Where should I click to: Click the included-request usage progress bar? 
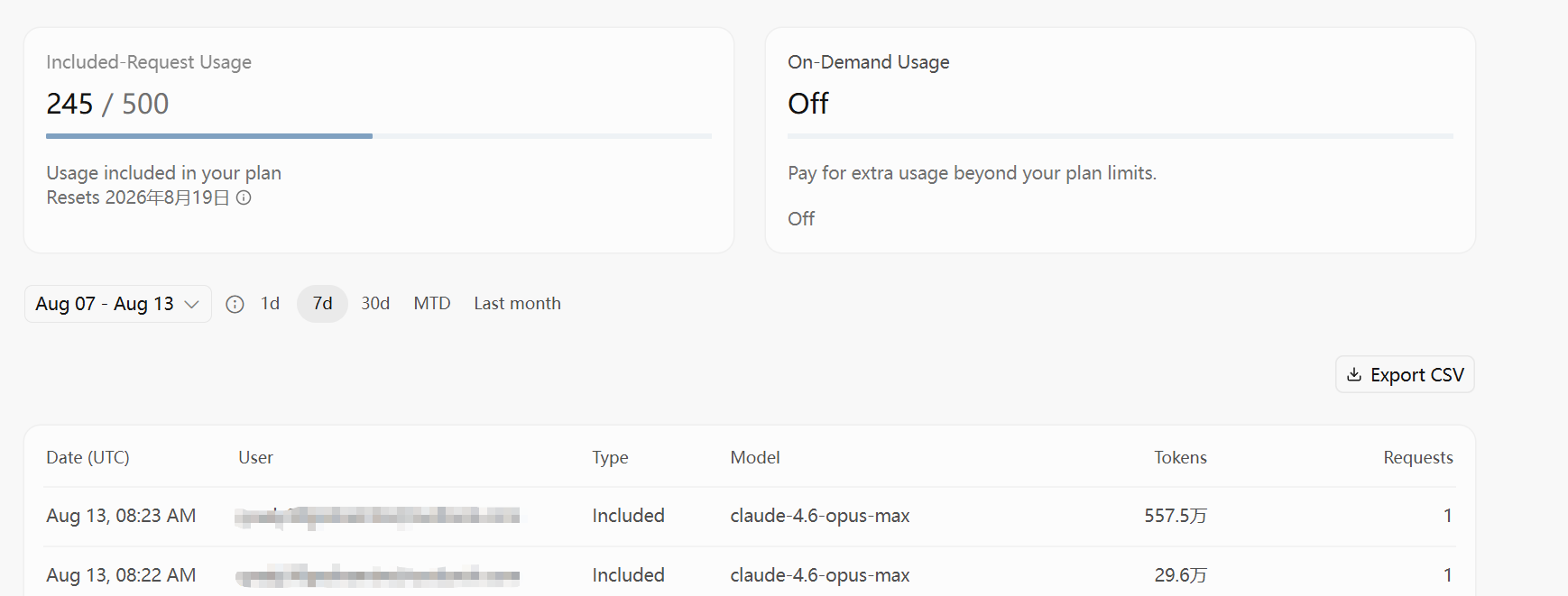pos(379,136)
